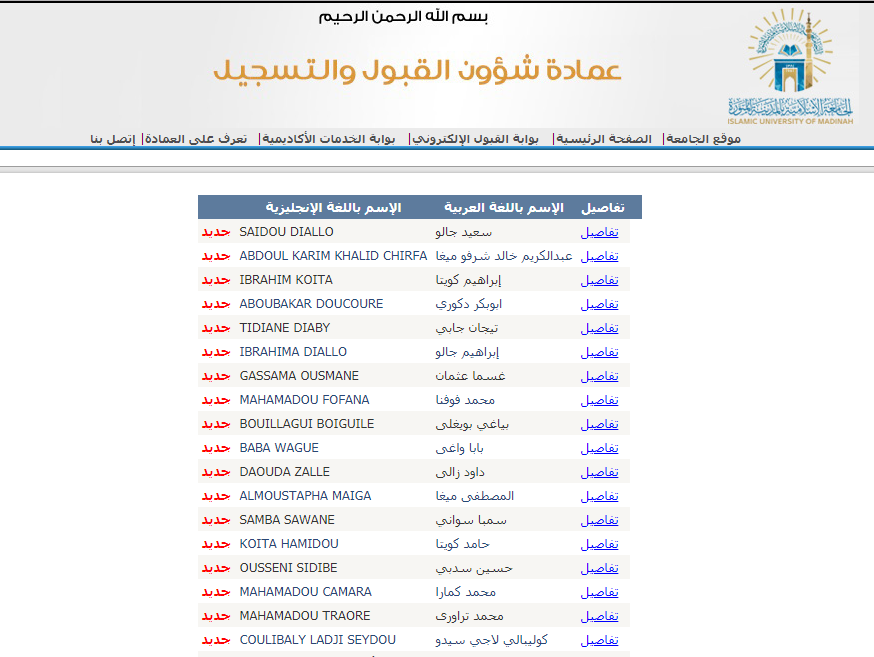Click the red جديد badge beside SAIDOU DIALLO
The height and width of the screenshot is (657, 874).
(216, 232)
